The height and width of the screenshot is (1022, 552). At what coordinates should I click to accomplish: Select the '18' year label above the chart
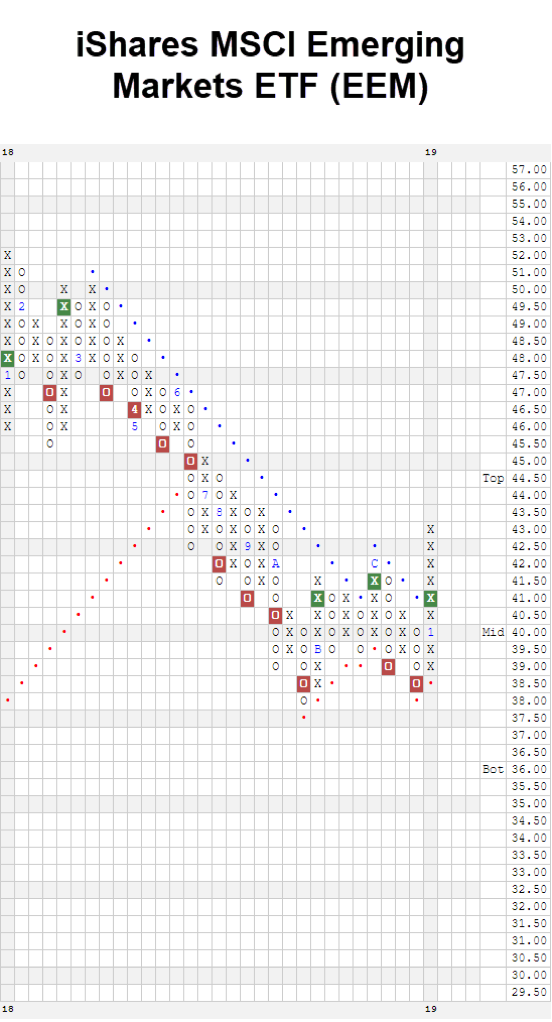[x=7, y=152]
